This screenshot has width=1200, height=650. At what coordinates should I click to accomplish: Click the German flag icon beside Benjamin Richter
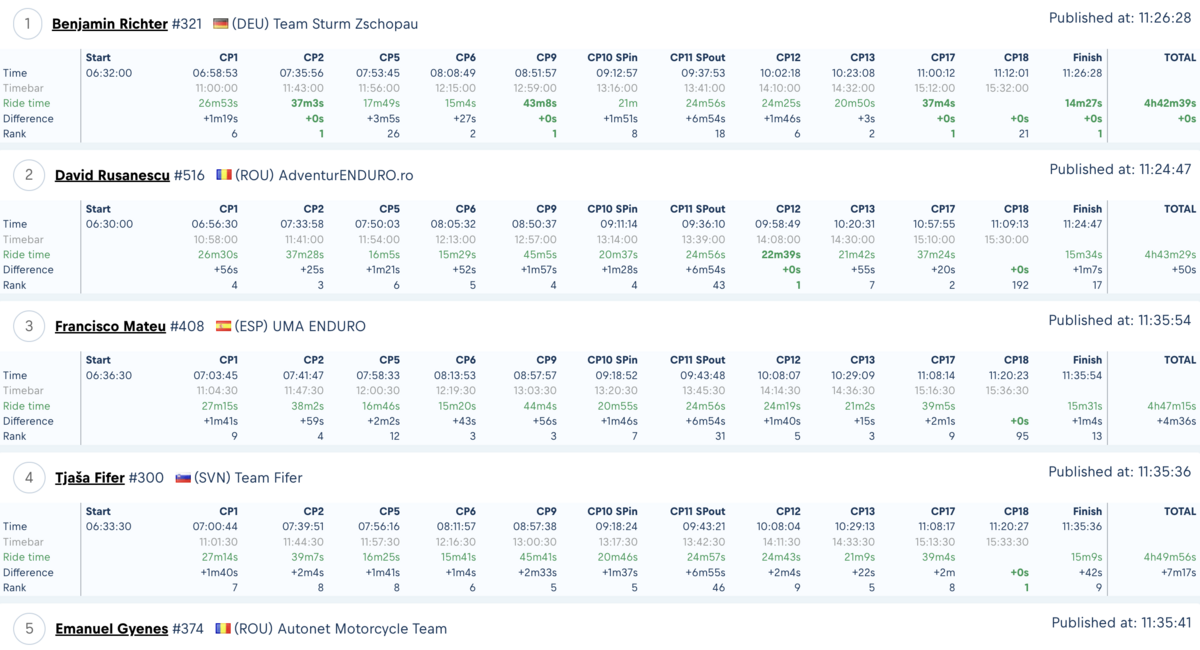click(221, 24)
